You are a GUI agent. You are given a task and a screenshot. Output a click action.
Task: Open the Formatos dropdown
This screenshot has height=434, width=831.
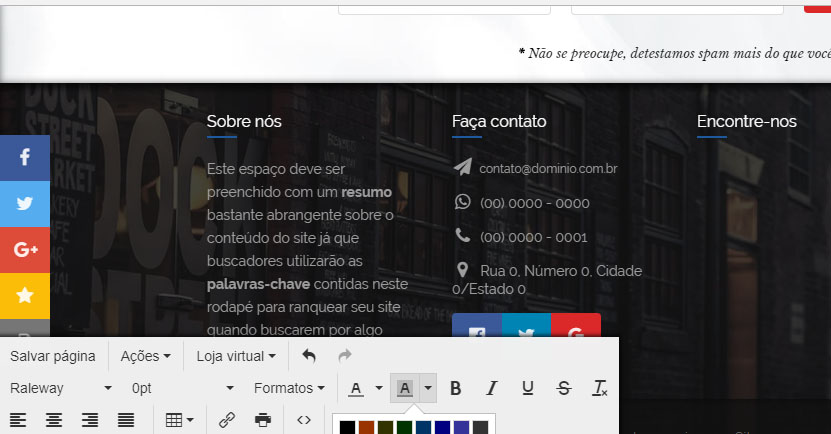coord(289,388)
